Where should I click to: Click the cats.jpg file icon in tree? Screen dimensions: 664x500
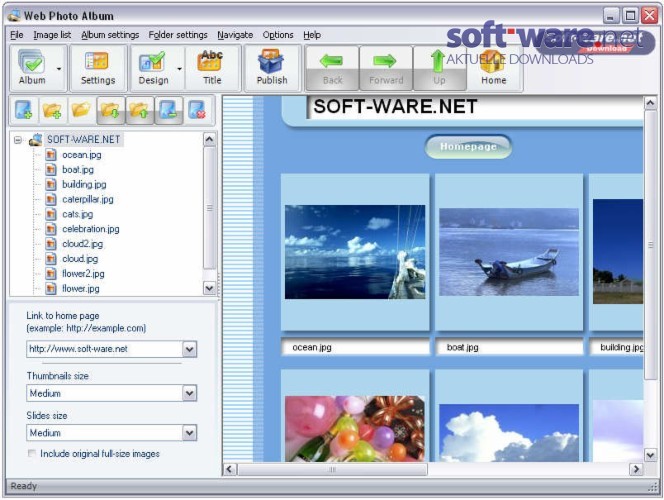pyautogui.click(x=51, y=214)
